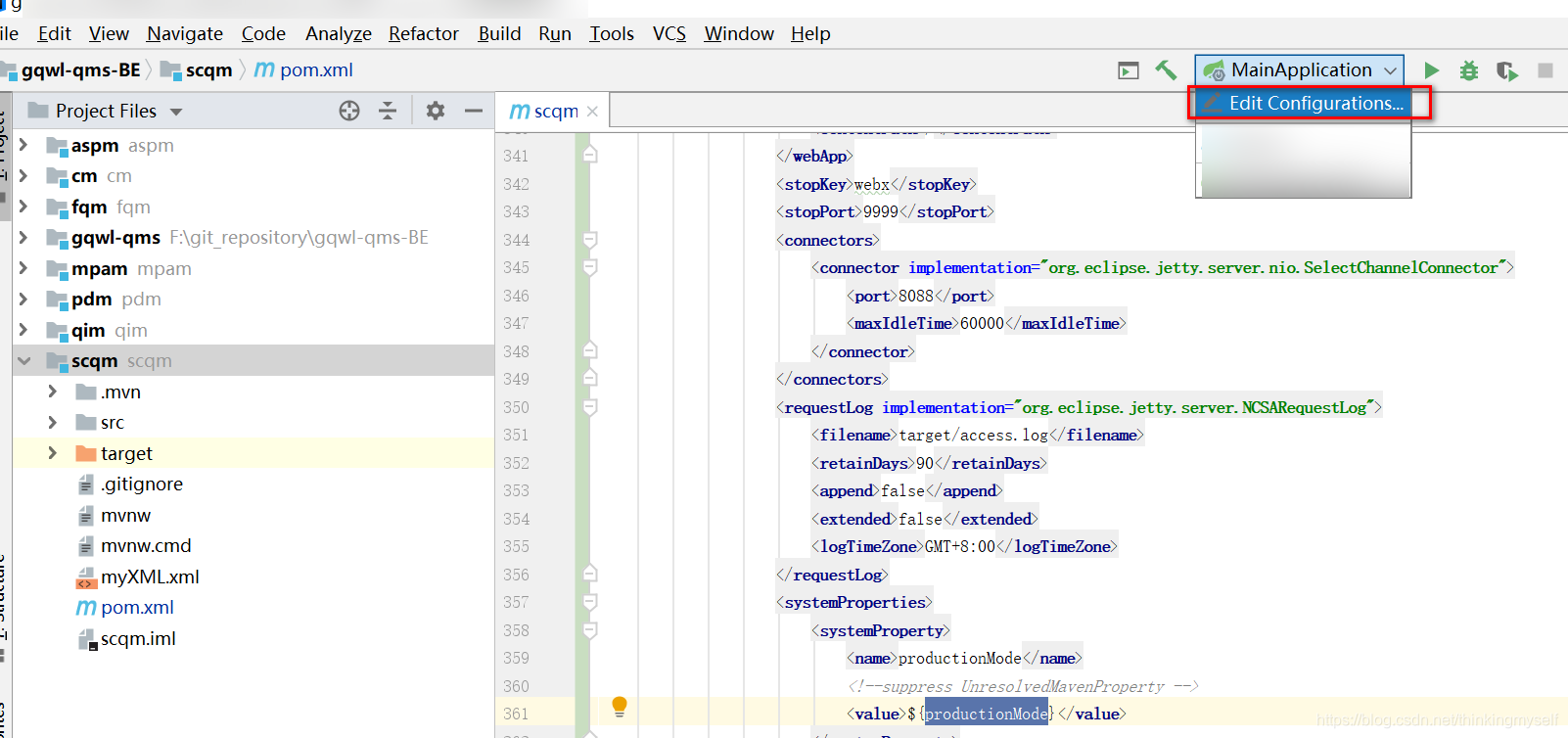Open the Project Files view dropdown
Screen dimensions: 1568x738
[x=176, y=112]
